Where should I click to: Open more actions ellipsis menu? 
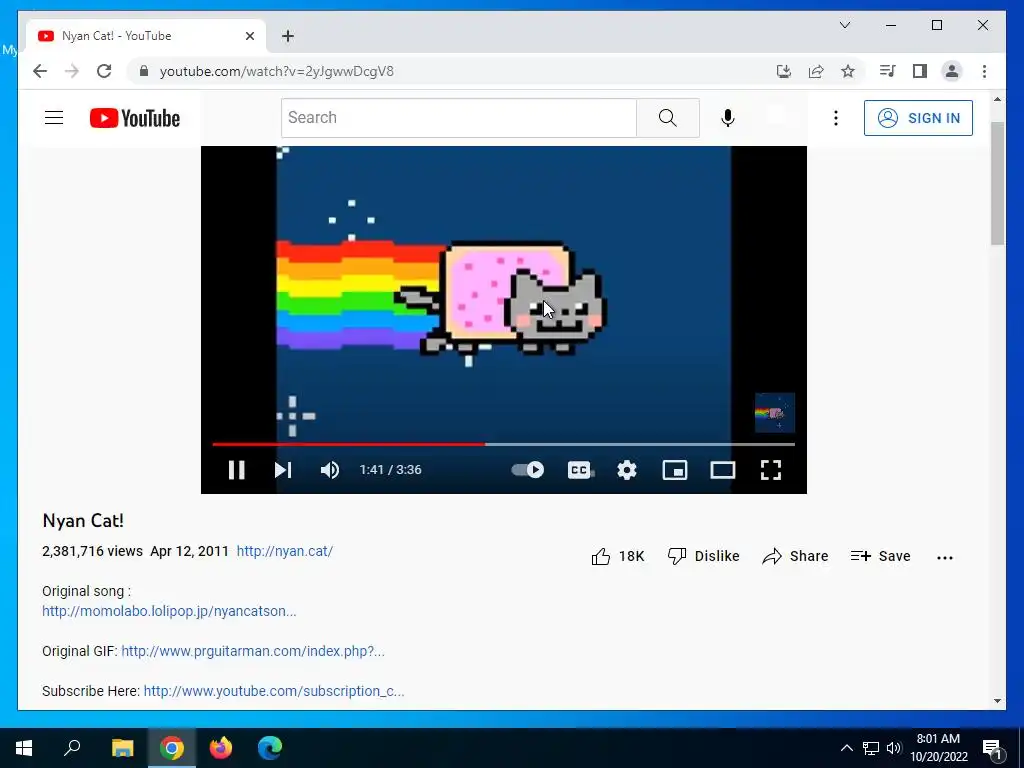(x=945, y=557)
